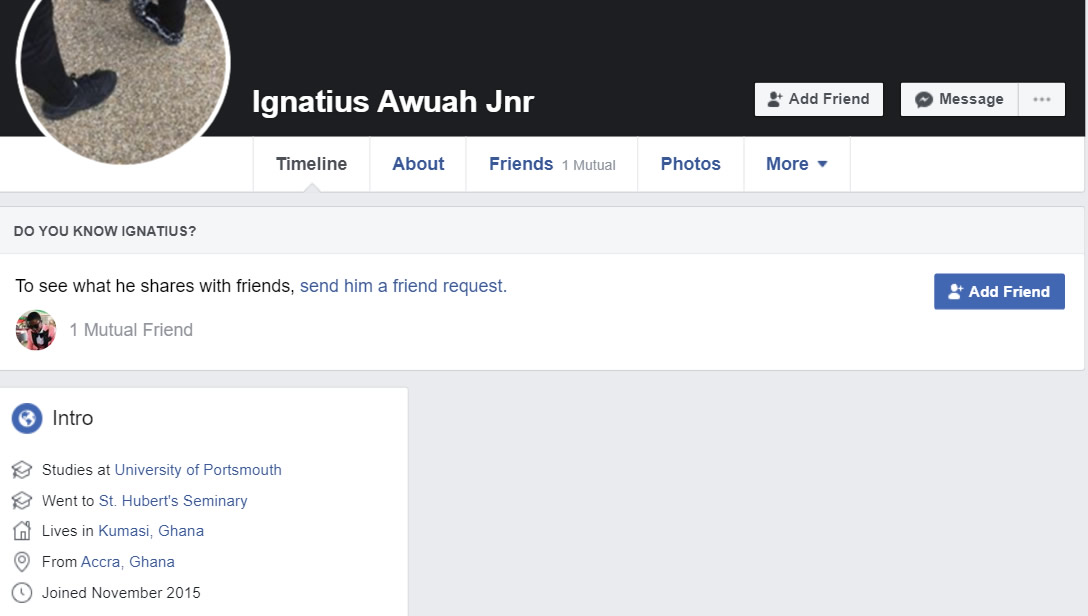
Task: Open Message chat with Ignatius
Action: coord(959,99)
